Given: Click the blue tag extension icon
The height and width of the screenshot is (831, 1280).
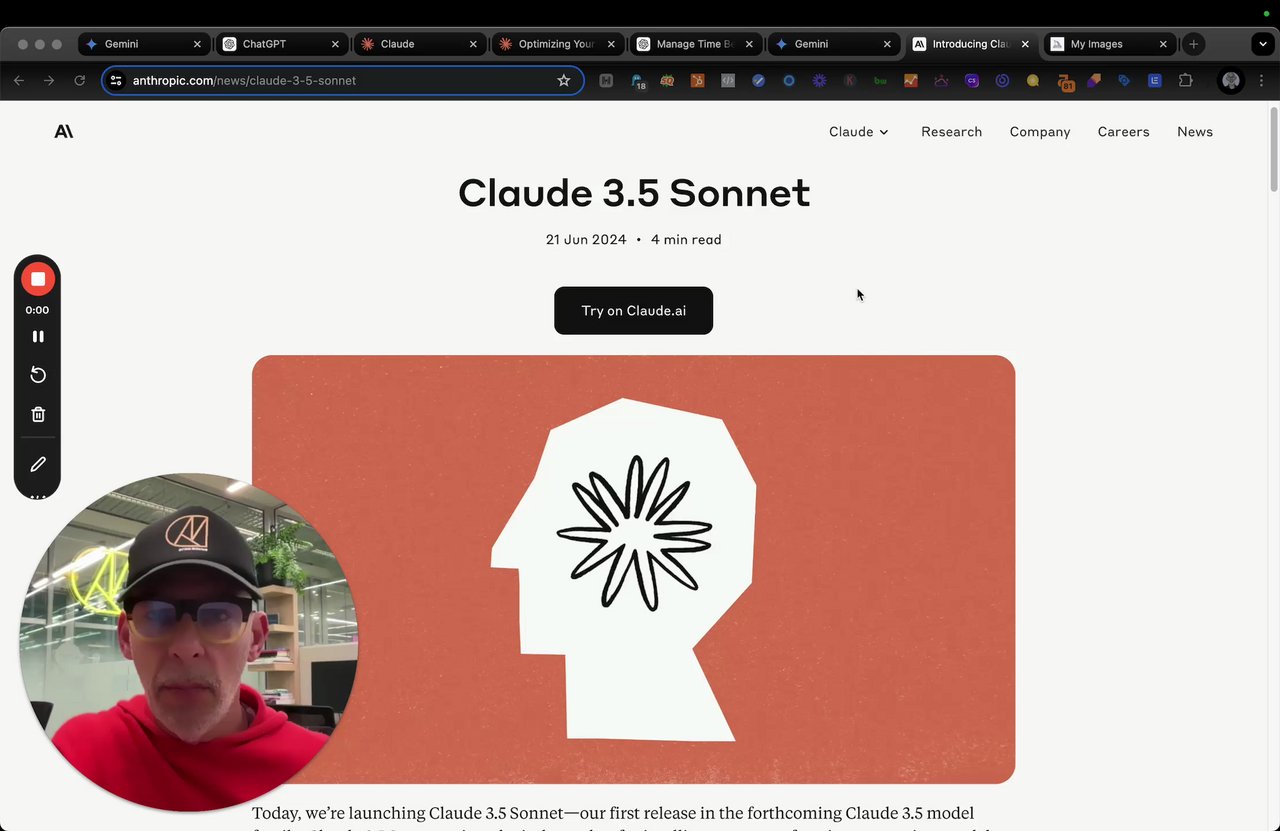Looking at the screenshot, I should 1124,80.
